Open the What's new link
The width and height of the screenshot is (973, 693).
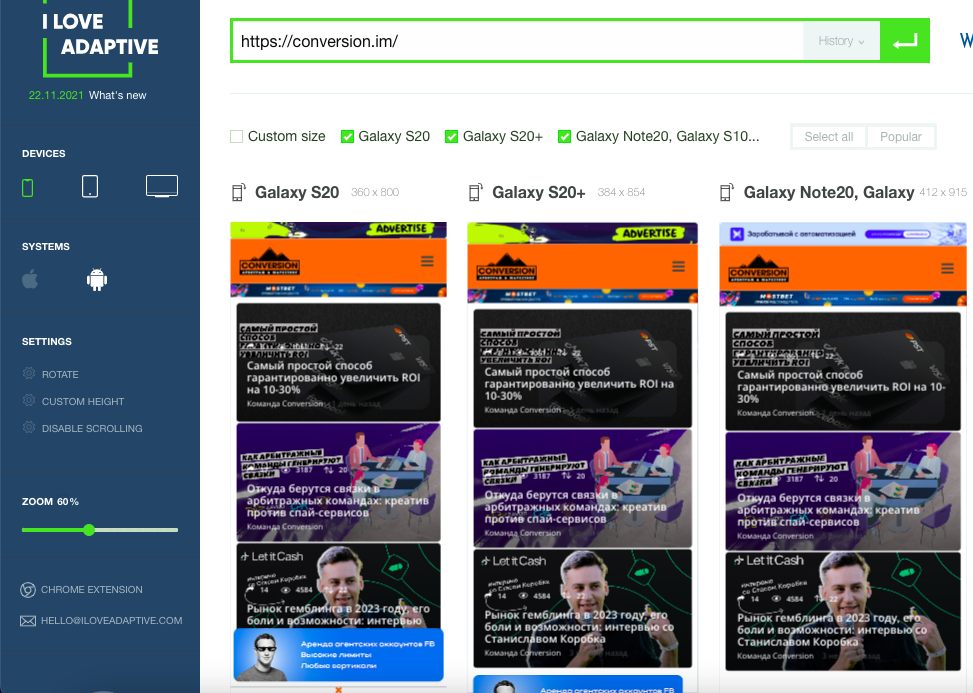coord(117,95)
